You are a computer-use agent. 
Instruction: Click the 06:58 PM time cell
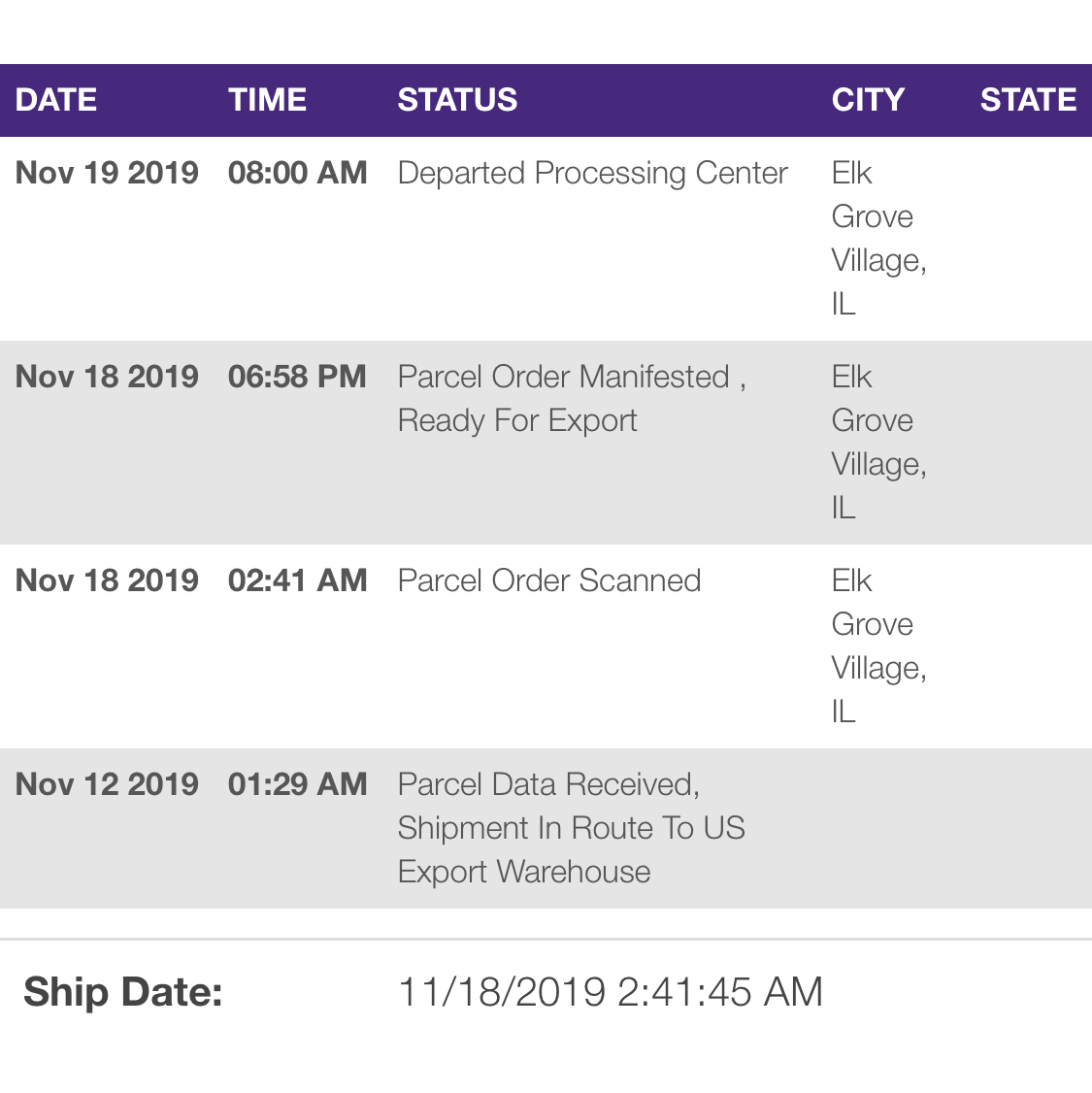tap(297, 377)
